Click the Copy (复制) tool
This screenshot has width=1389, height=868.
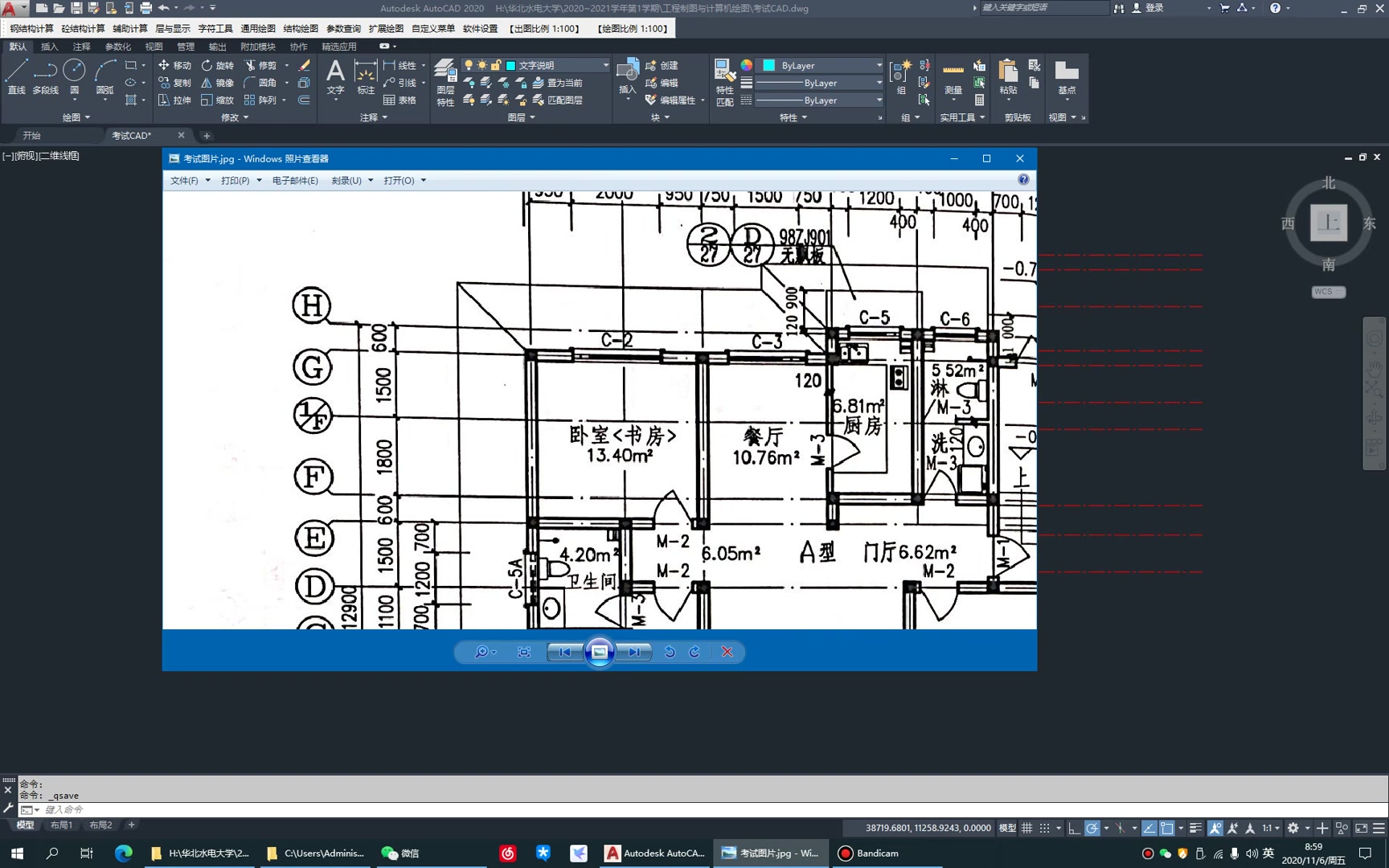point(174,83)
